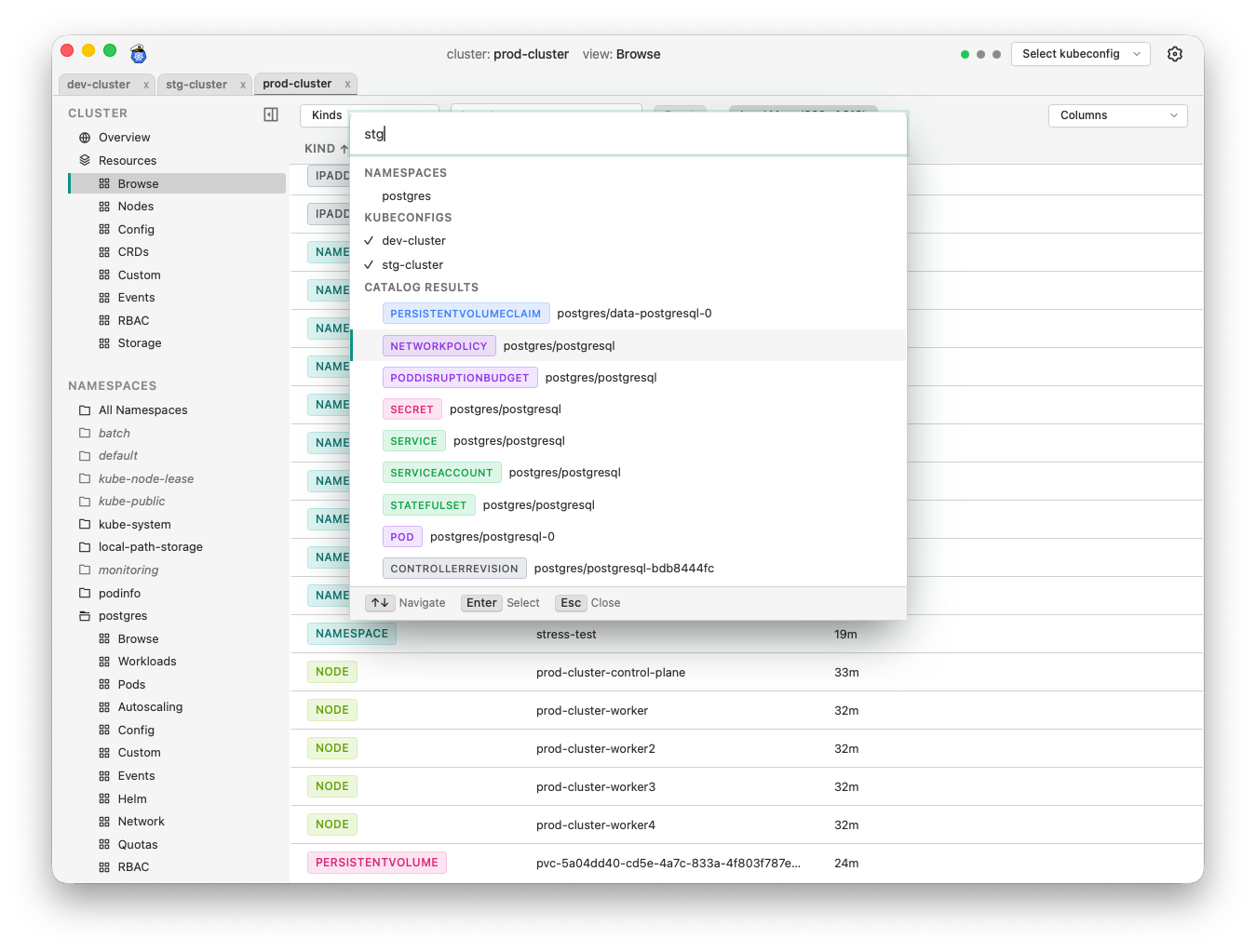This screenshot has width=1256, height=952.
Task: Select the NETWORKPOLICY postgres/postgresql result
Action: [x=559, y=346]
